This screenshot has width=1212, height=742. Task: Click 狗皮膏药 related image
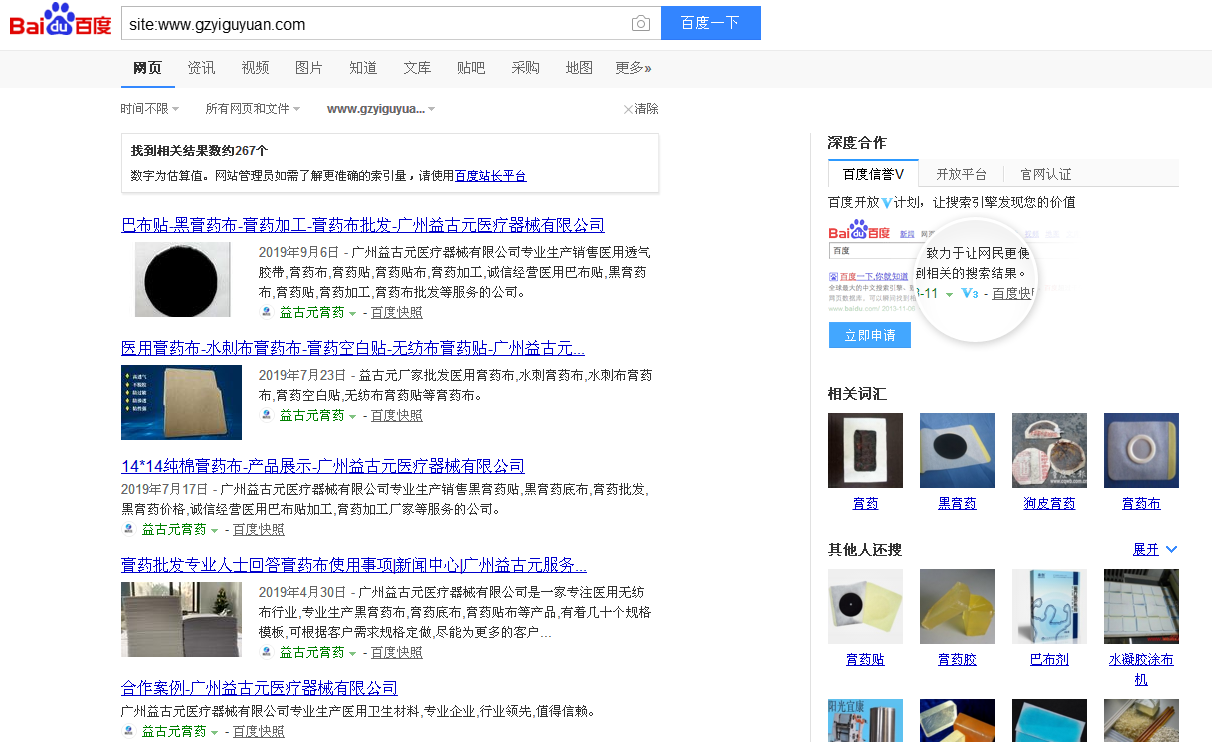(x=1049, y=450)
